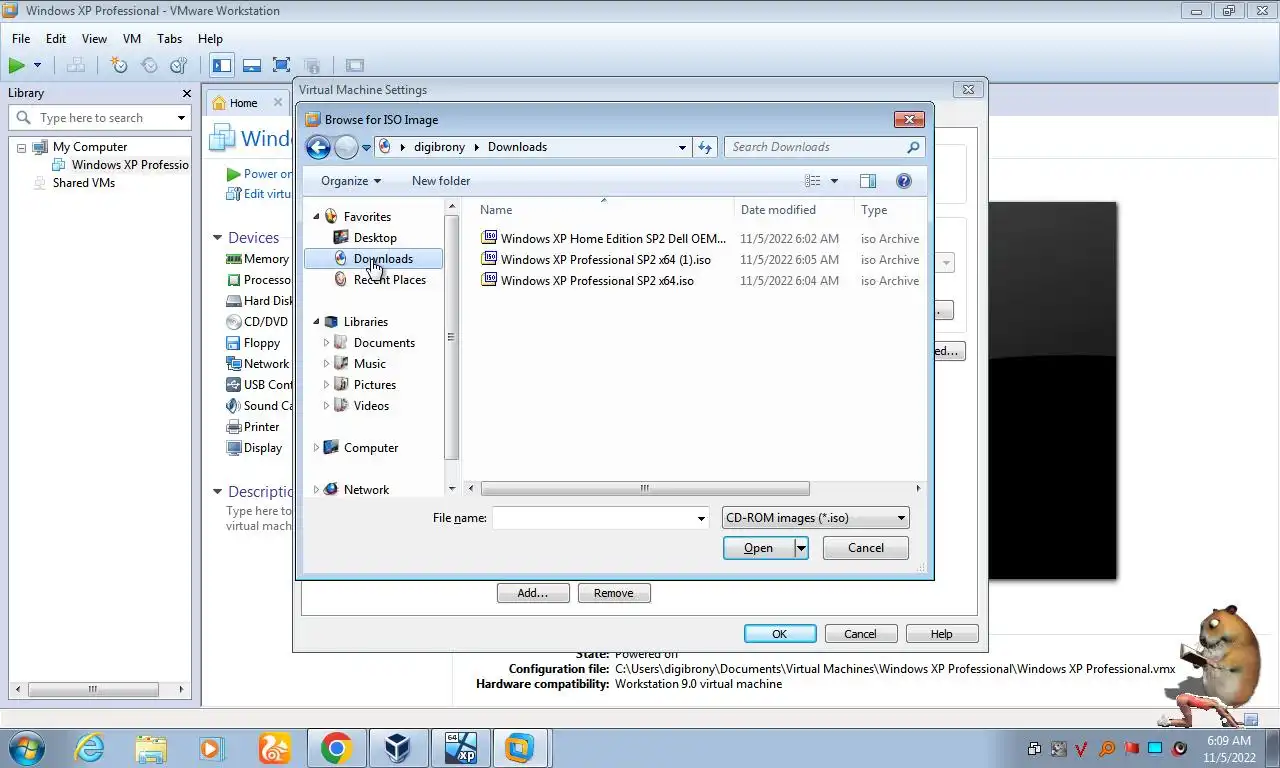This screenshot has width=1280, height=768.
Task: Click the thumbnail bar toolbar icon
Action: (252, 66)
